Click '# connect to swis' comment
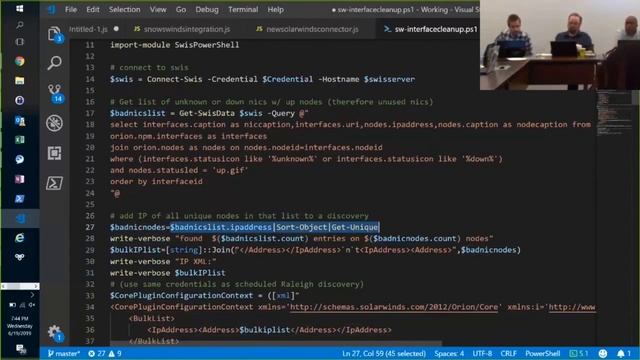The image size is (640, 360). [x=149, y=68]
